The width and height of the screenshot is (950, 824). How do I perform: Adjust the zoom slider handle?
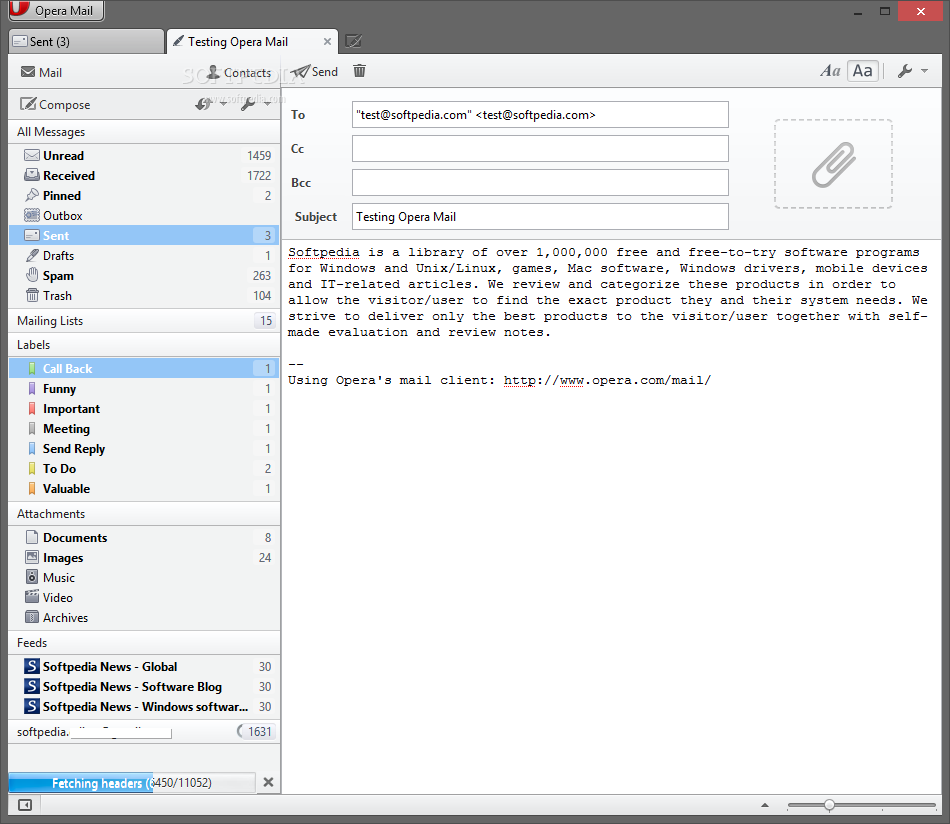point(829,805)
